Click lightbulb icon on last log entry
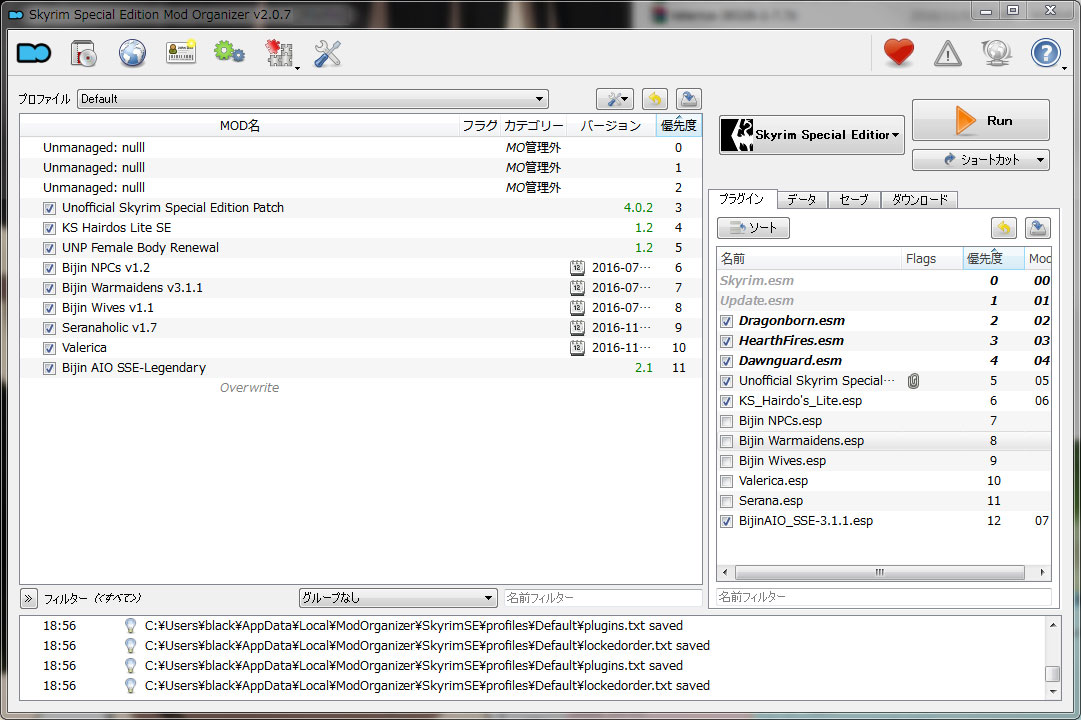The height and width of the screenshot is (720, 1081). [x=130, y=686]
